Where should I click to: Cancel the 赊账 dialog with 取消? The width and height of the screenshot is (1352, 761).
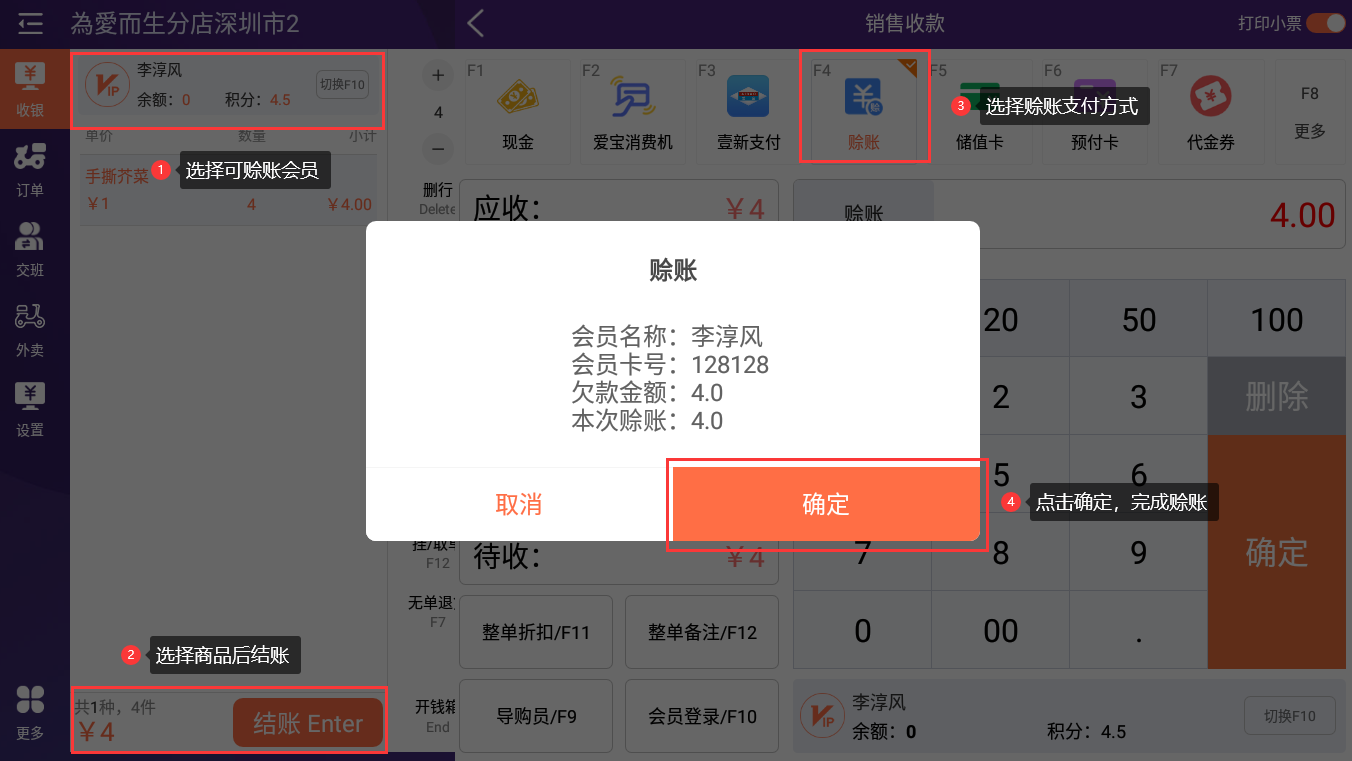[x=519, y=504]
